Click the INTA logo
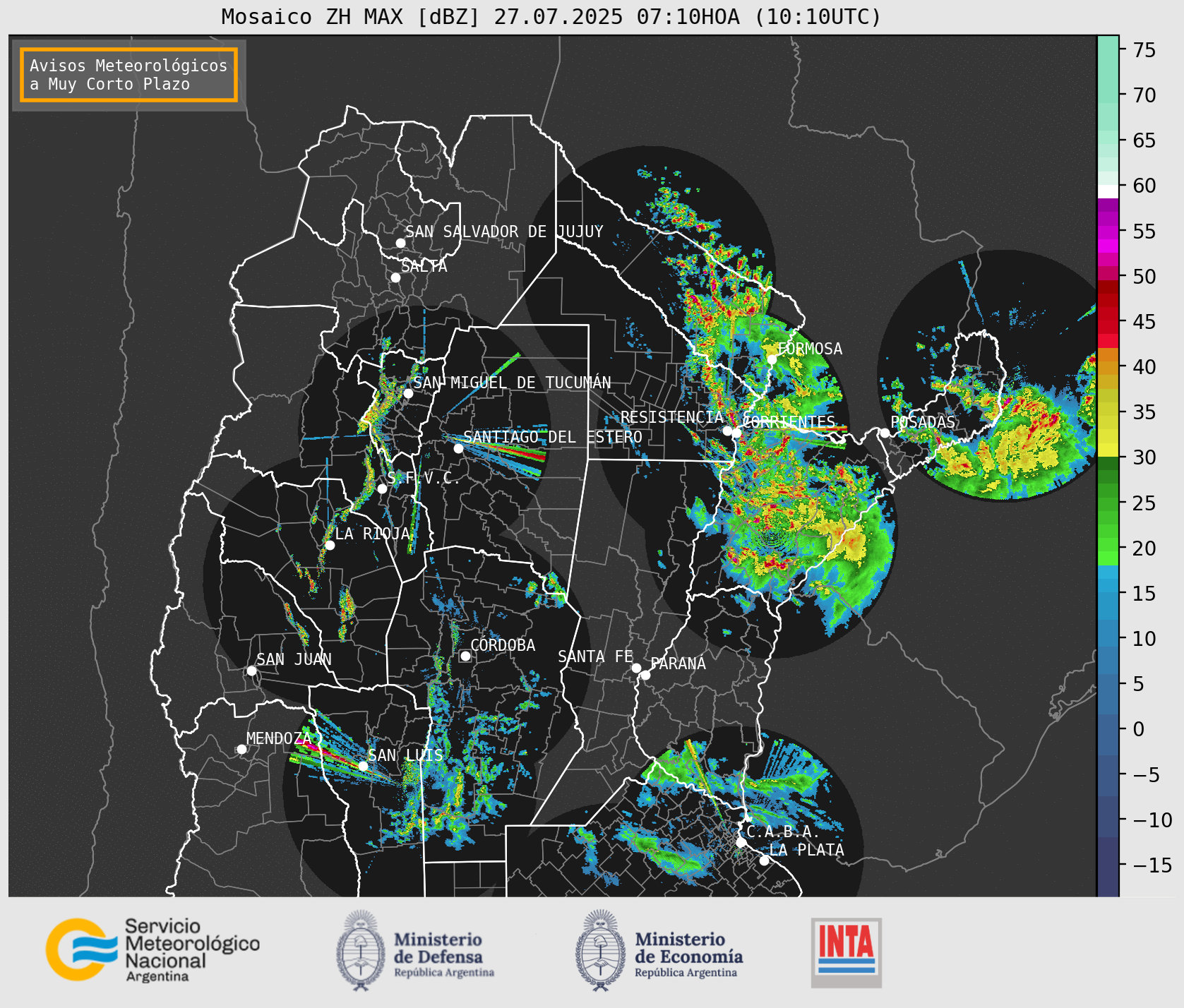The height and width of the screenshot is (1008, 1184). 846,952
